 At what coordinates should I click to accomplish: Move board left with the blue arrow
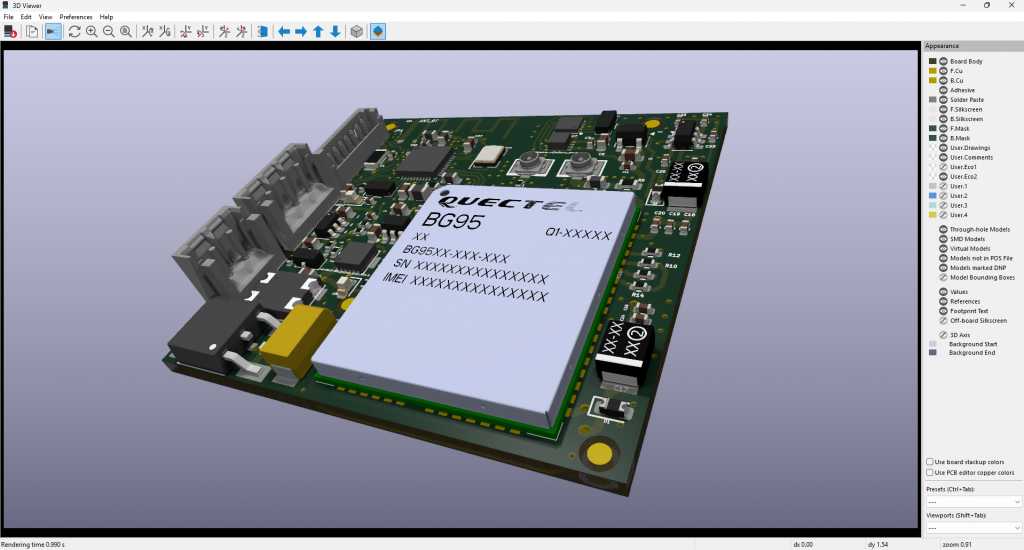tap(284, 31)
